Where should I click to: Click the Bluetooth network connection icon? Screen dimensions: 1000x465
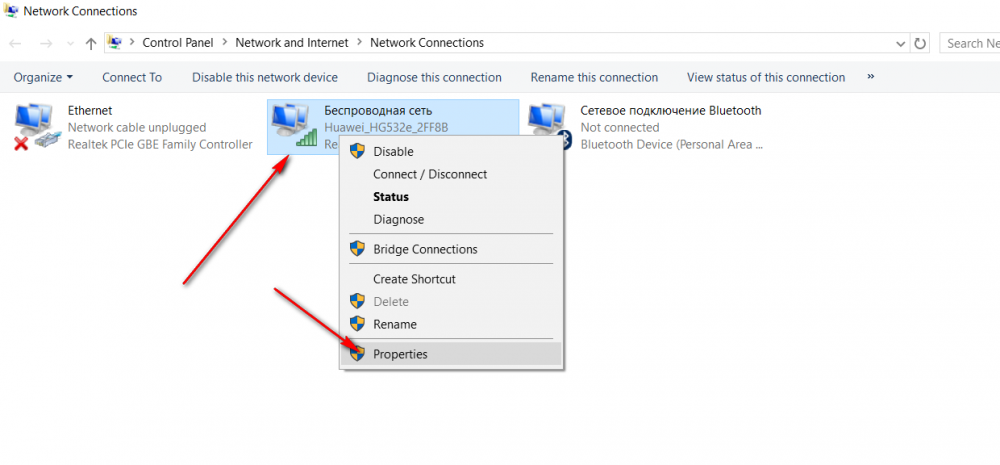pyautogui.click(x=549, y=127)
